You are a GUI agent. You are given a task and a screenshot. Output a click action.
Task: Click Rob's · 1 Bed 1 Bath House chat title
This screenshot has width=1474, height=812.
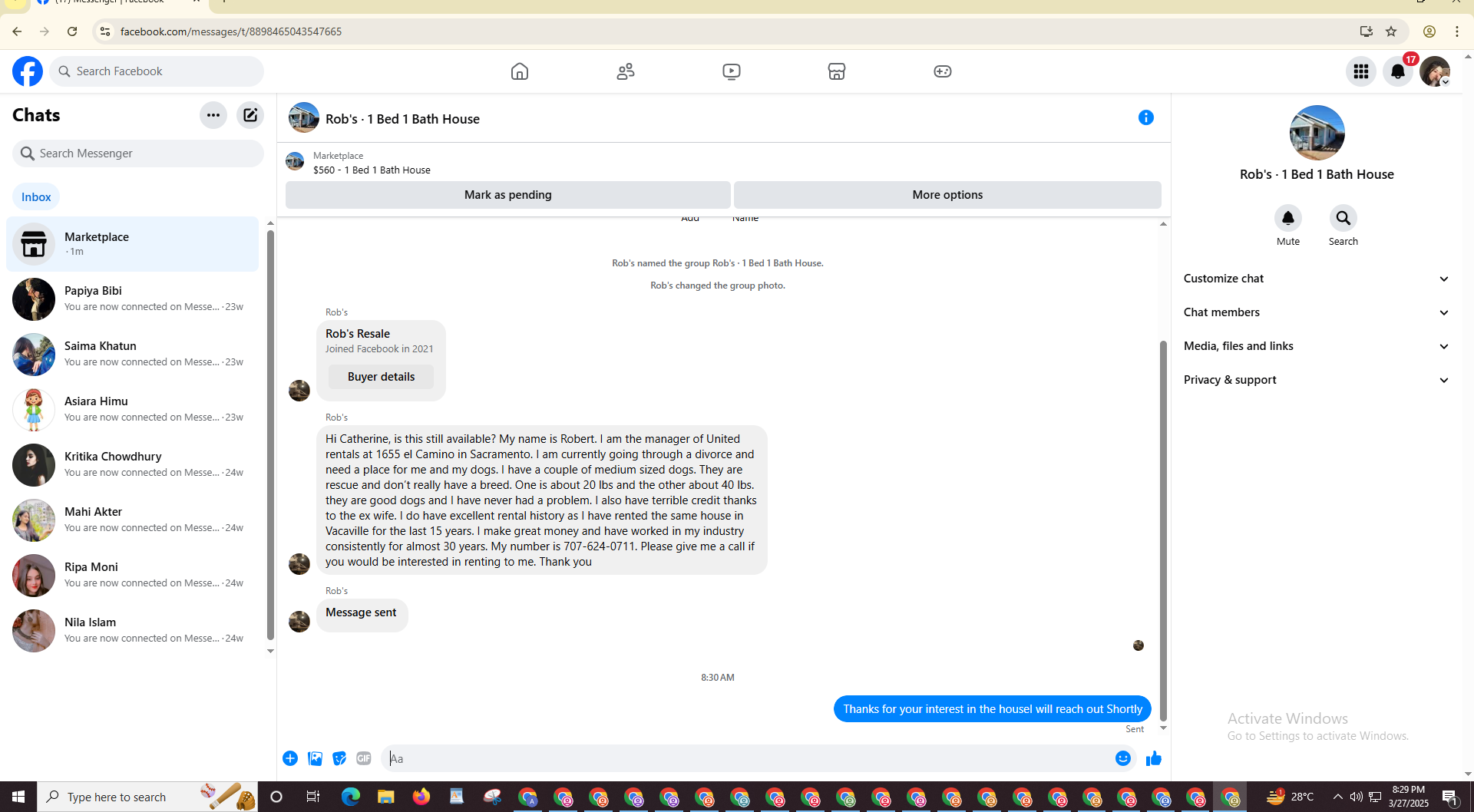click(402, 119)
